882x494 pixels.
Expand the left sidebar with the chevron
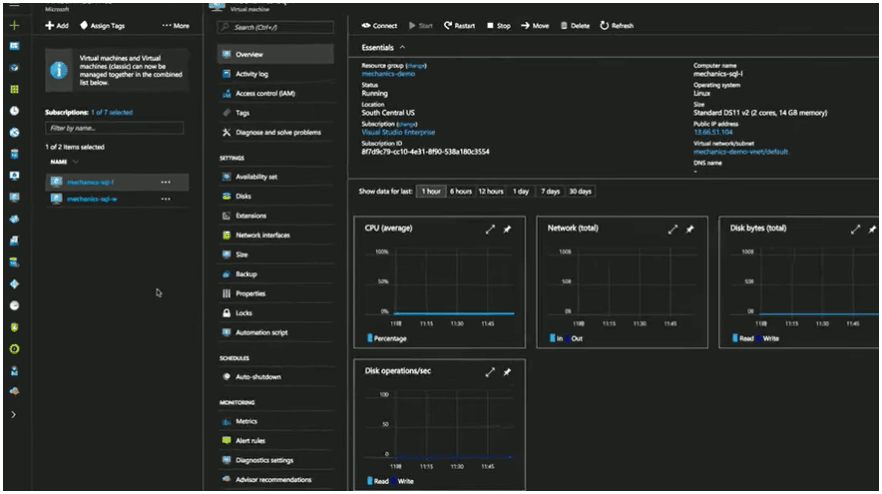14,415
